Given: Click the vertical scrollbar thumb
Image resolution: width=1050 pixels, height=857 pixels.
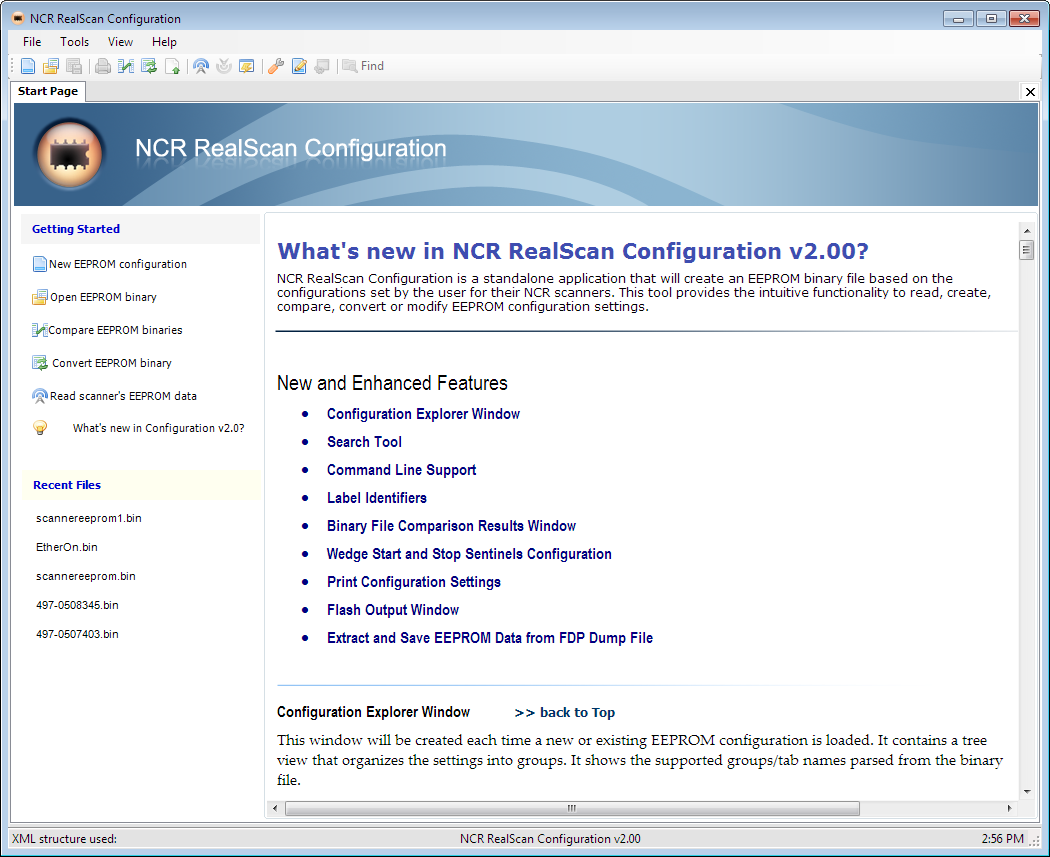Looking at the screenshot, I should click(x=1027, y=250).
